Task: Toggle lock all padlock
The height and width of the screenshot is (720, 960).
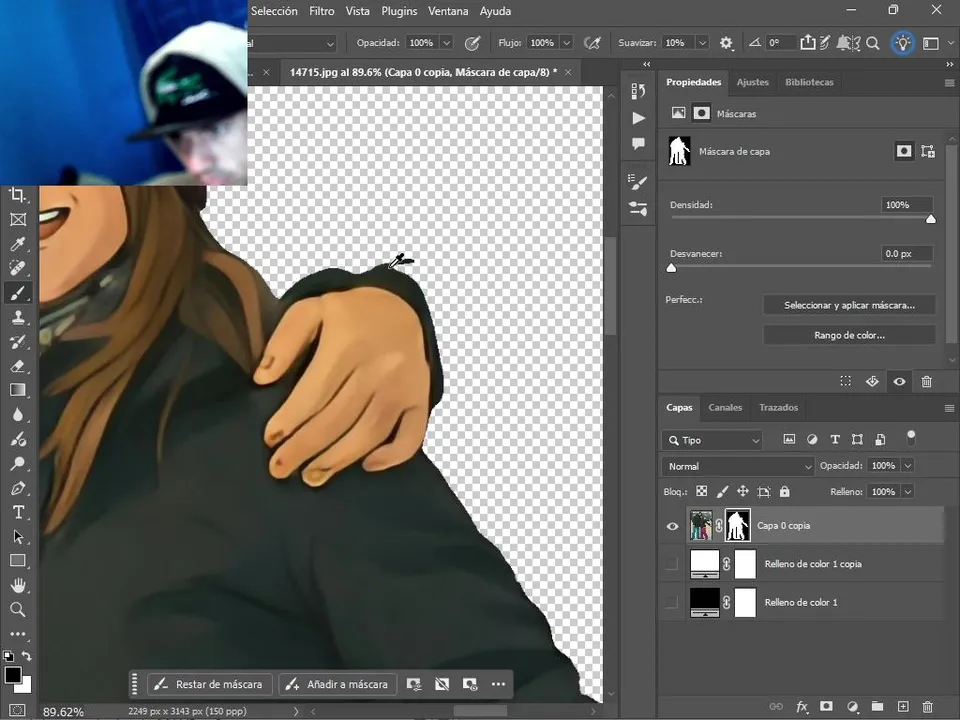Action: click(784, 492)
